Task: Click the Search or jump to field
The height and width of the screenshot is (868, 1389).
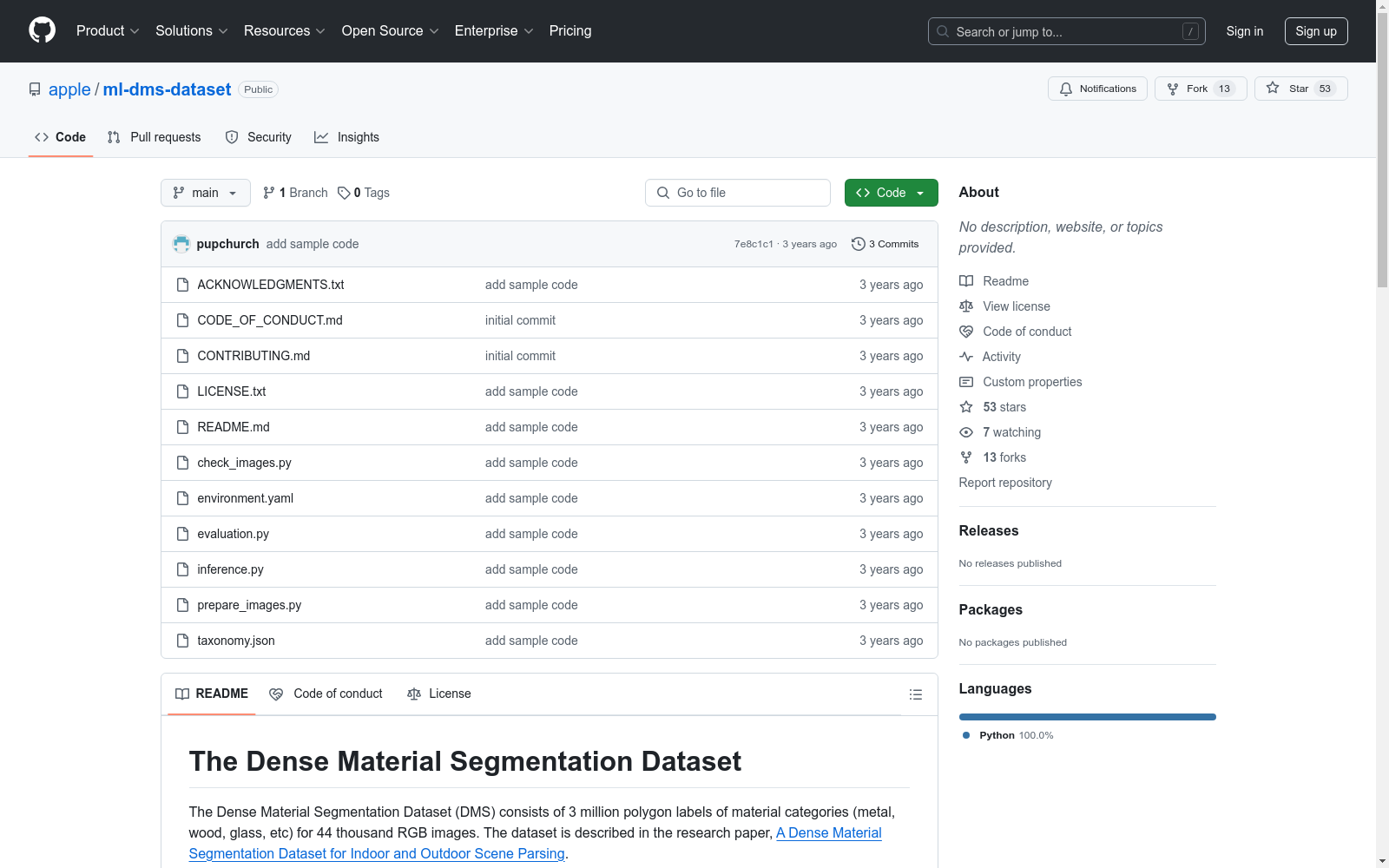Action: (x=1067, y=31)
